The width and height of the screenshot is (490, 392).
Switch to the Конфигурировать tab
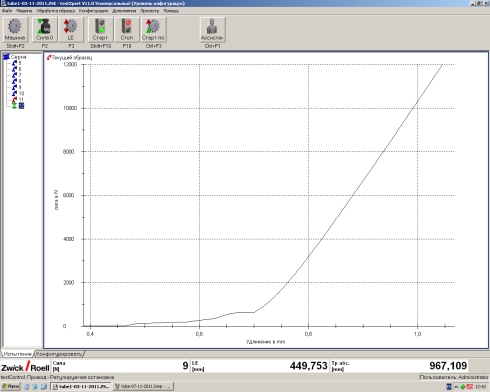click(59, 354)
